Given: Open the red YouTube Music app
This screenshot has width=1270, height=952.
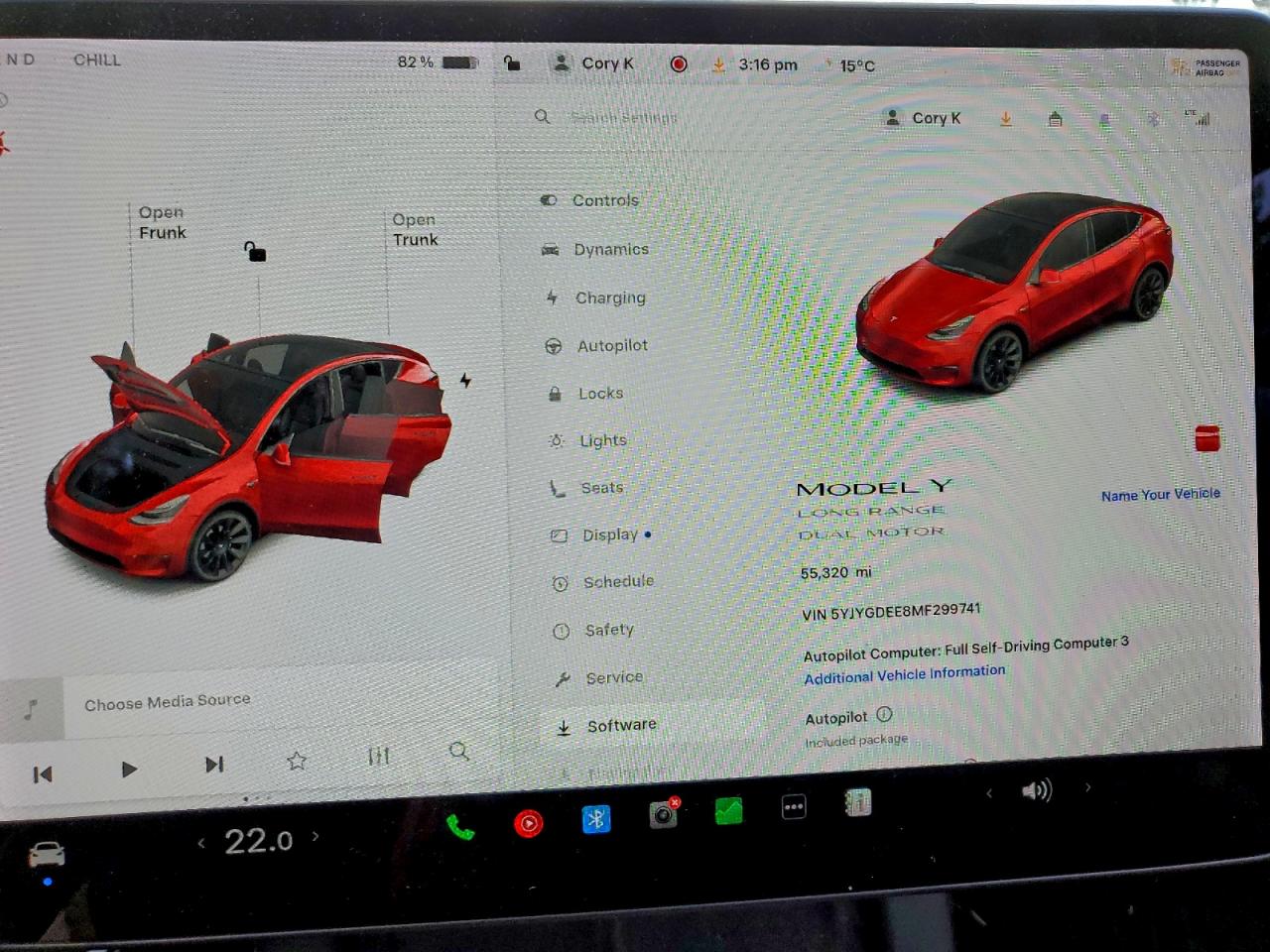Looking at the screenshot, I should pyautogui.click(x=528, y=822).
